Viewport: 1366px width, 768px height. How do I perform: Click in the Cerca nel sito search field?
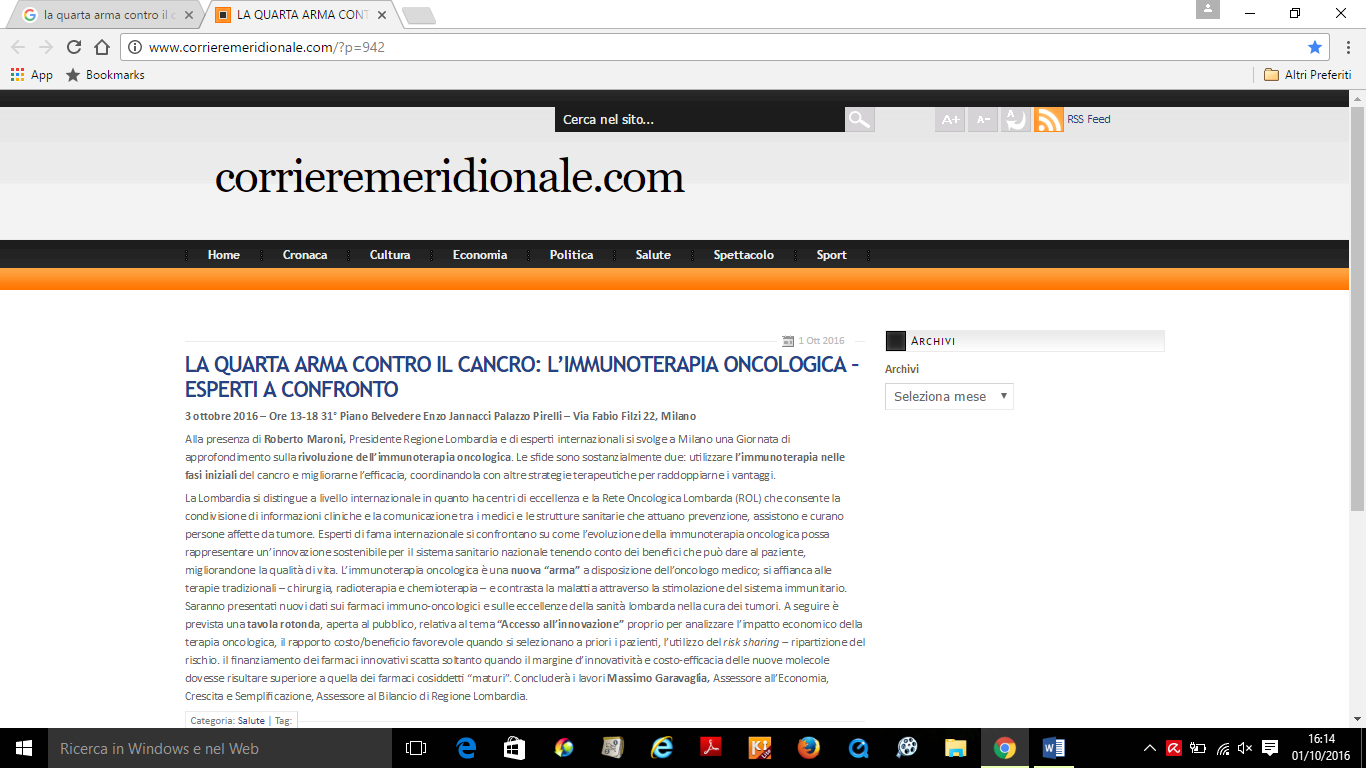coord(700,119)
